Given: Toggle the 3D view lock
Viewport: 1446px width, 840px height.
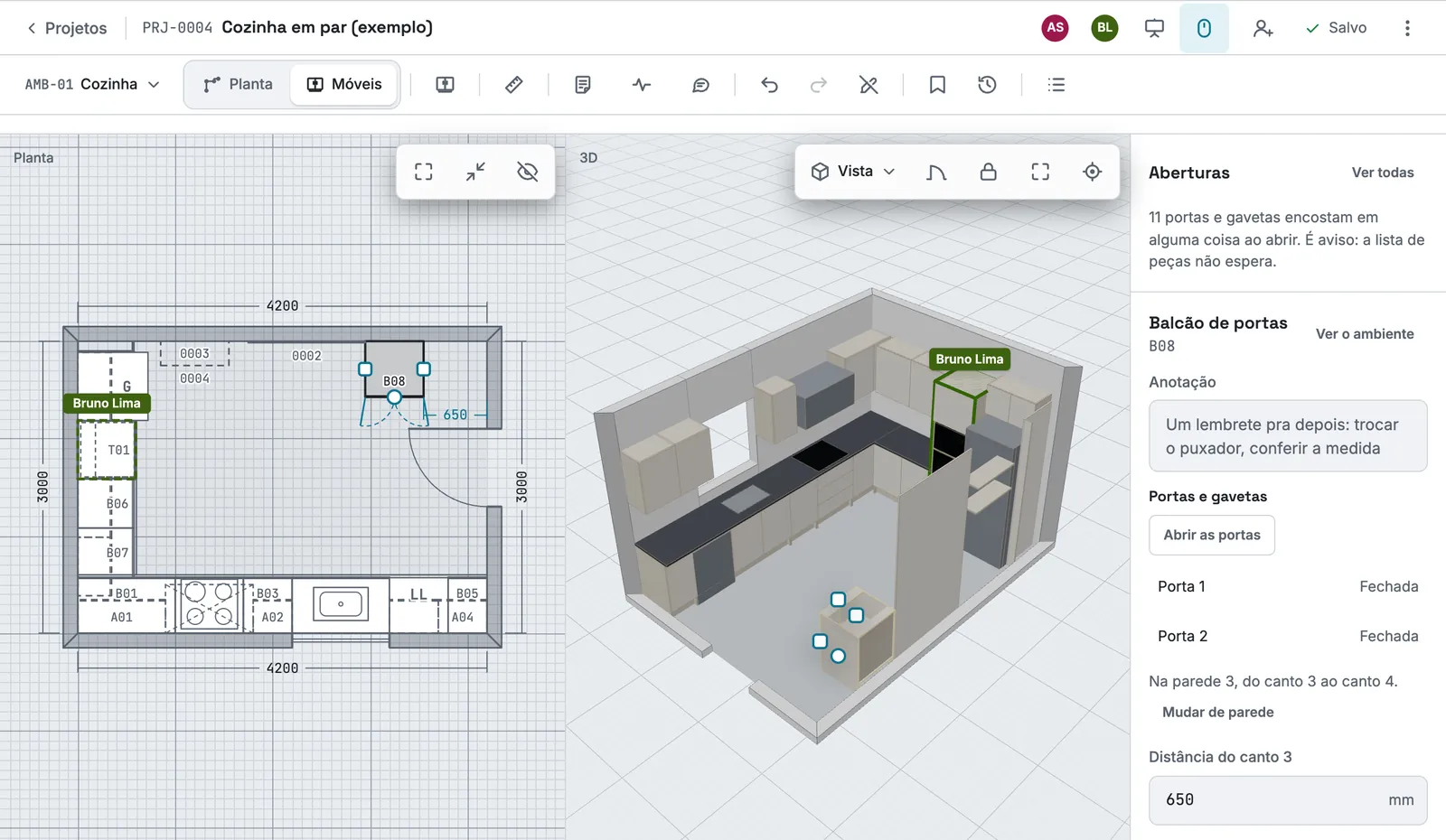Looking at the screenshot, I should (989, 172).
